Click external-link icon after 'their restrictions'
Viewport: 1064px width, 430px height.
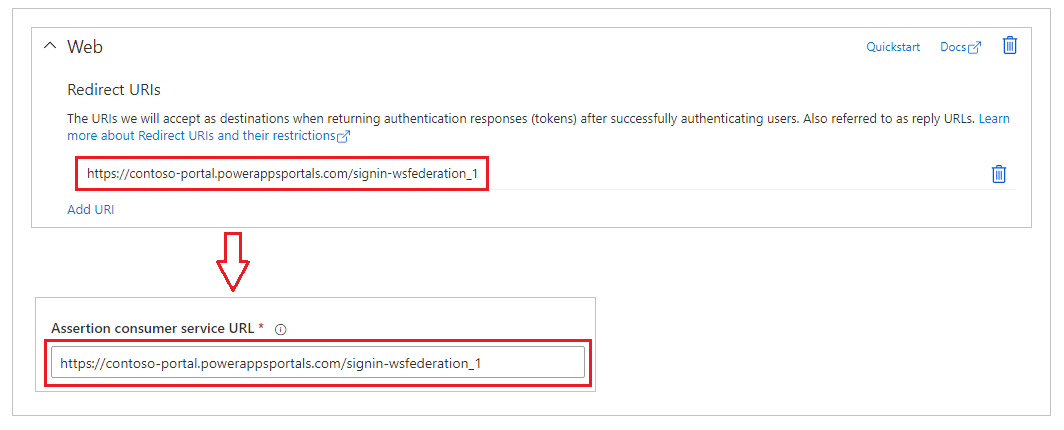pyautogui.click(x=344, y=136)
